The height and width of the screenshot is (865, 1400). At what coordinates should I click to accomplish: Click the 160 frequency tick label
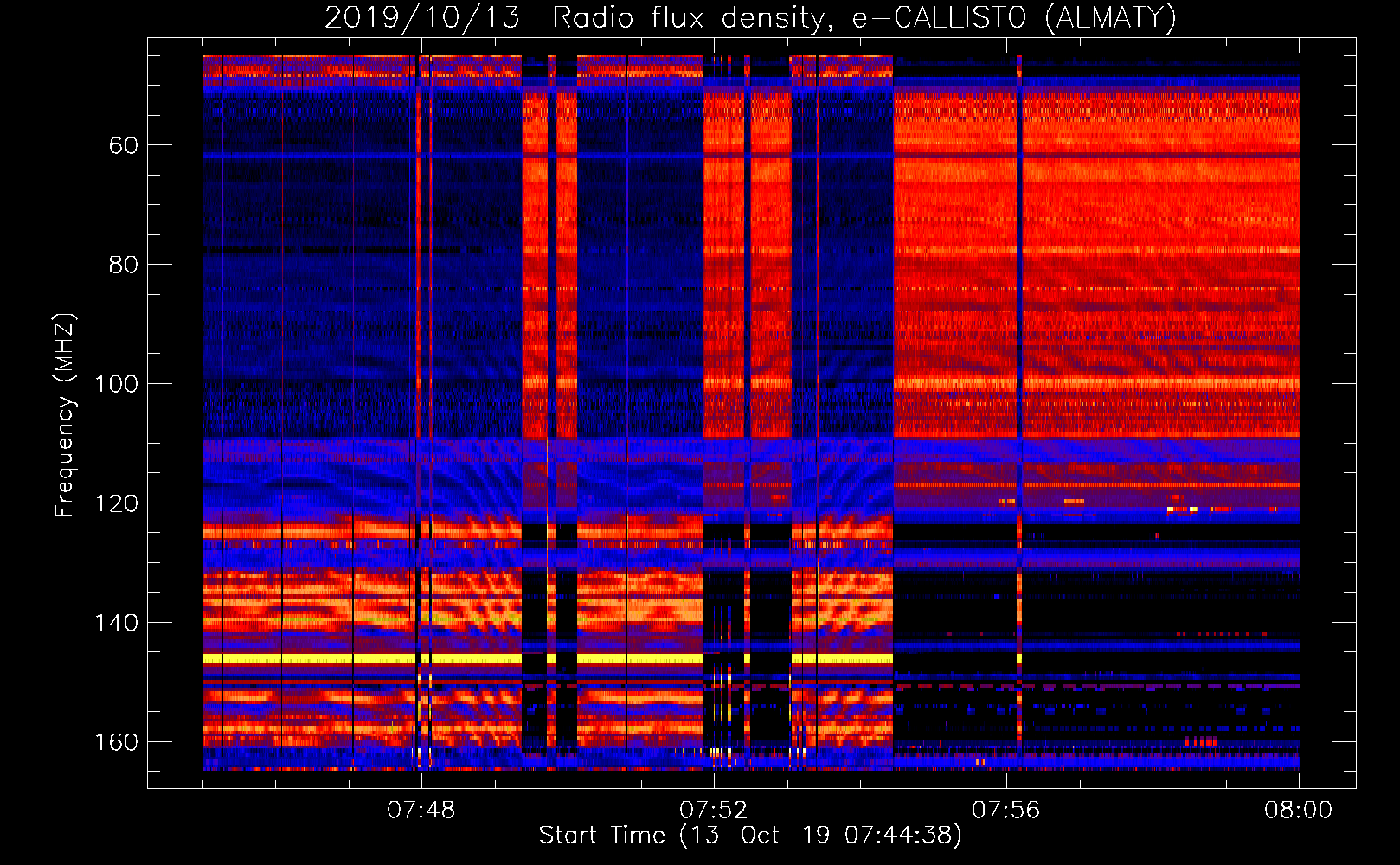pos(116,742)
